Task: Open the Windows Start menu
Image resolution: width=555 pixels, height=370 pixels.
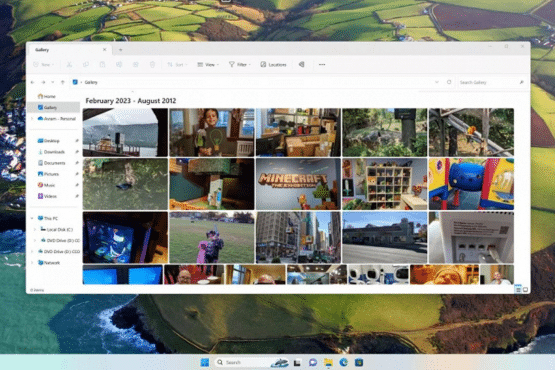Action: [205, 362]
